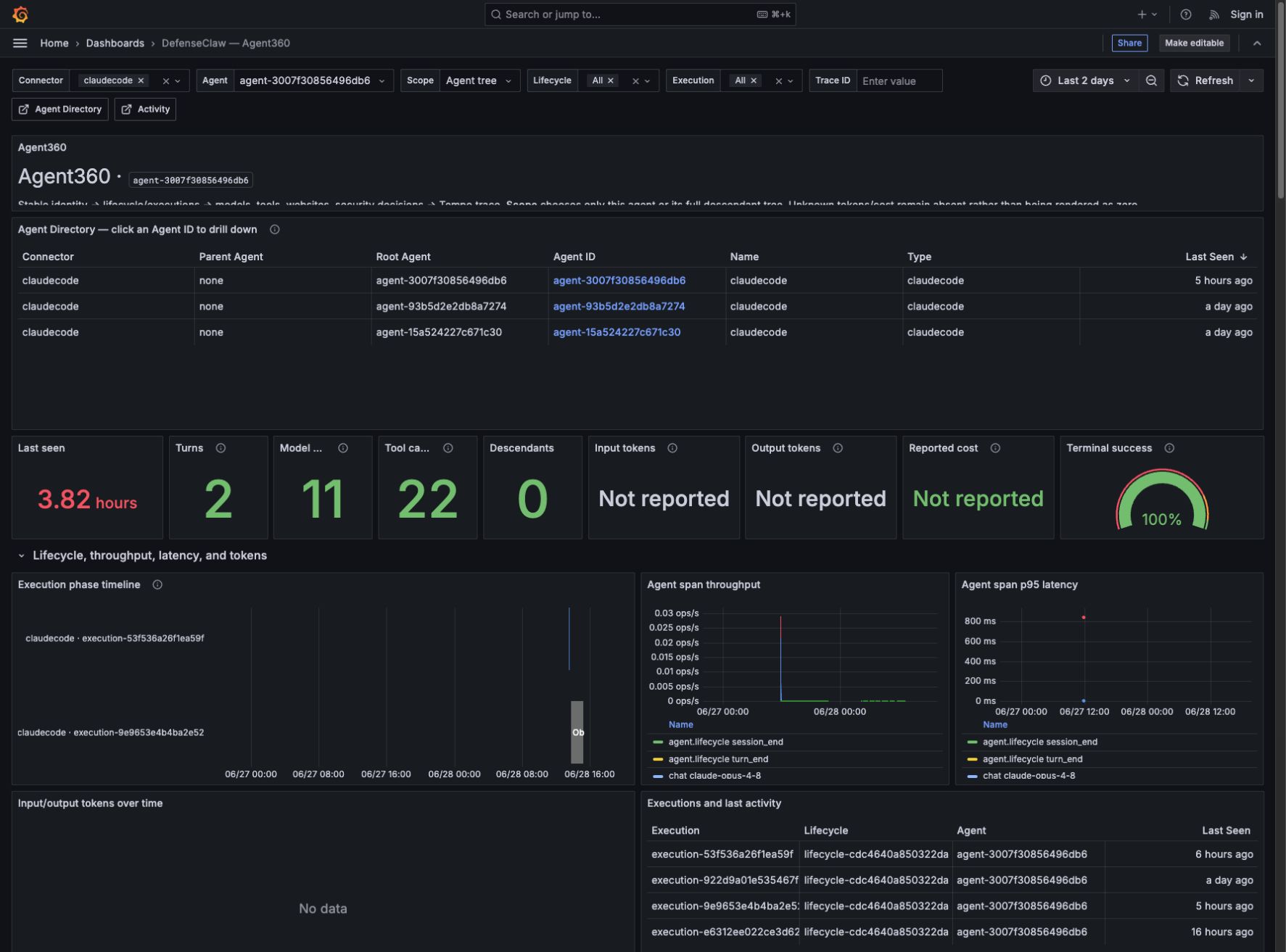Viewport: 1286px width, 952px height.
Task: Clear all Execution filter values
Action: click(x=778, y=81)
